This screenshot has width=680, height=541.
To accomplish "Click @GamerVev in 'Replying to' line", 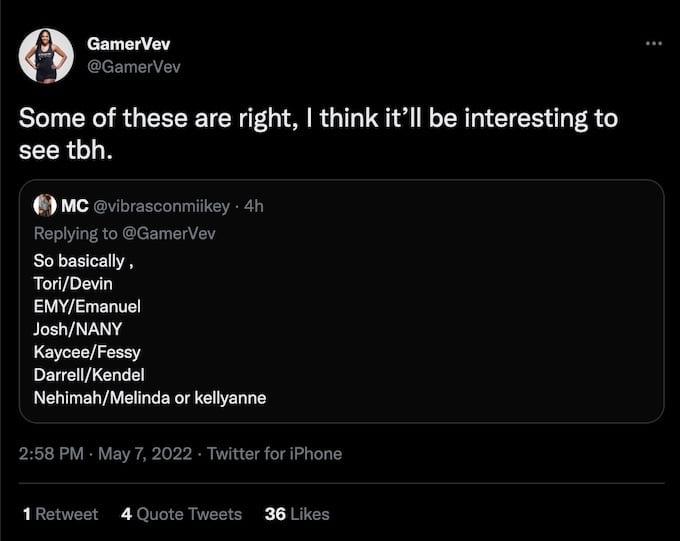I will point(169,233).
